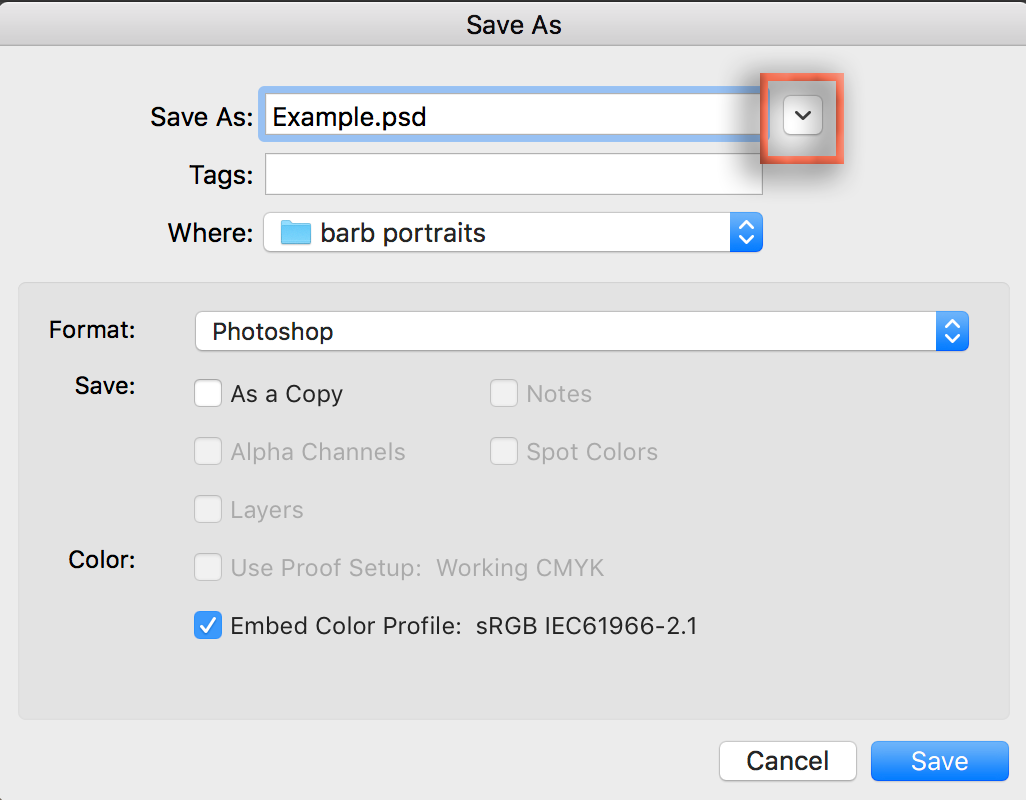Click the Save As dialog title bar

click(513, 24)
